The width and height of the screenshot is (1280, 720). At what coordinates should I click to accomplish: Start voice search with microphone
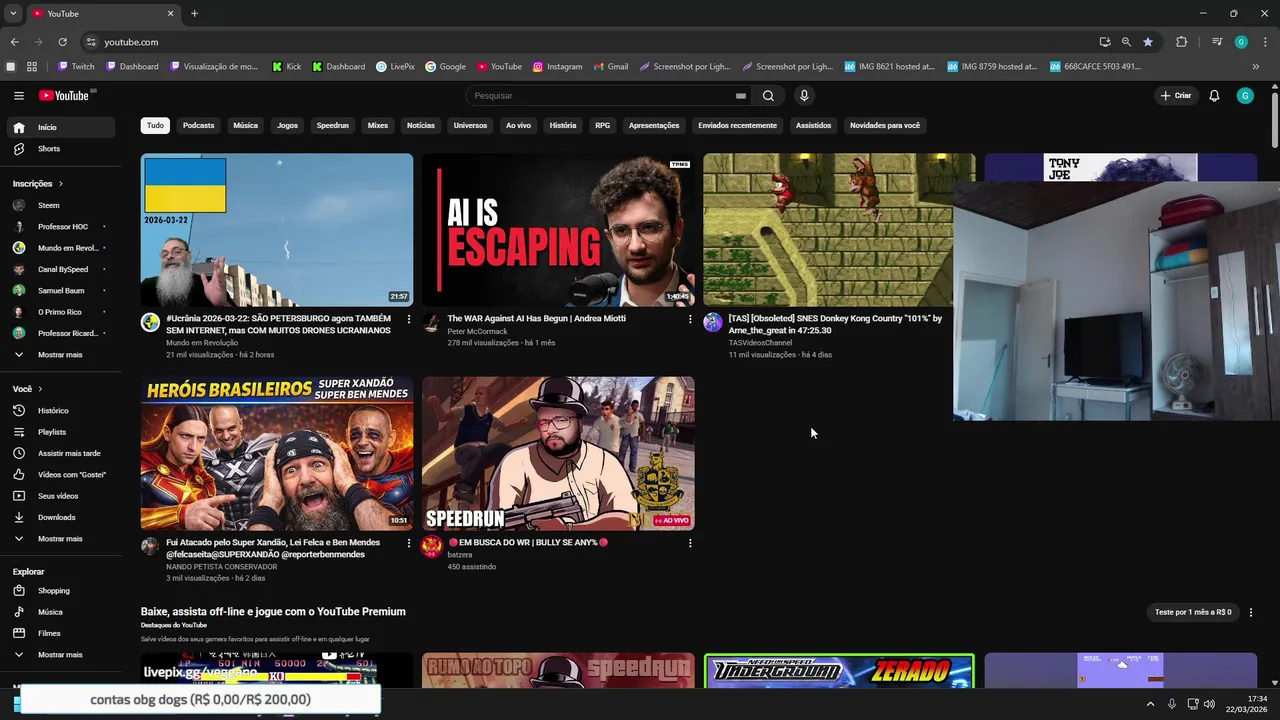804,96
